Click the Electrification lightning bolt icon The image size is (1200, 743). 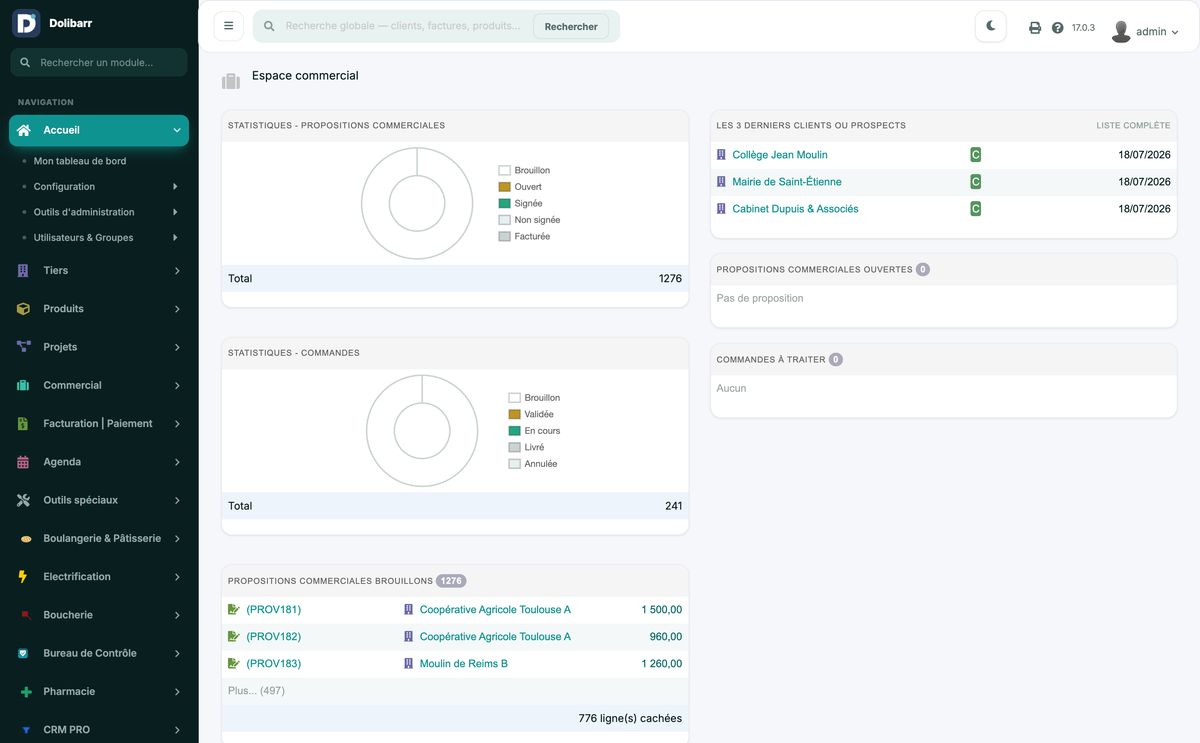[x=23, y=577]
